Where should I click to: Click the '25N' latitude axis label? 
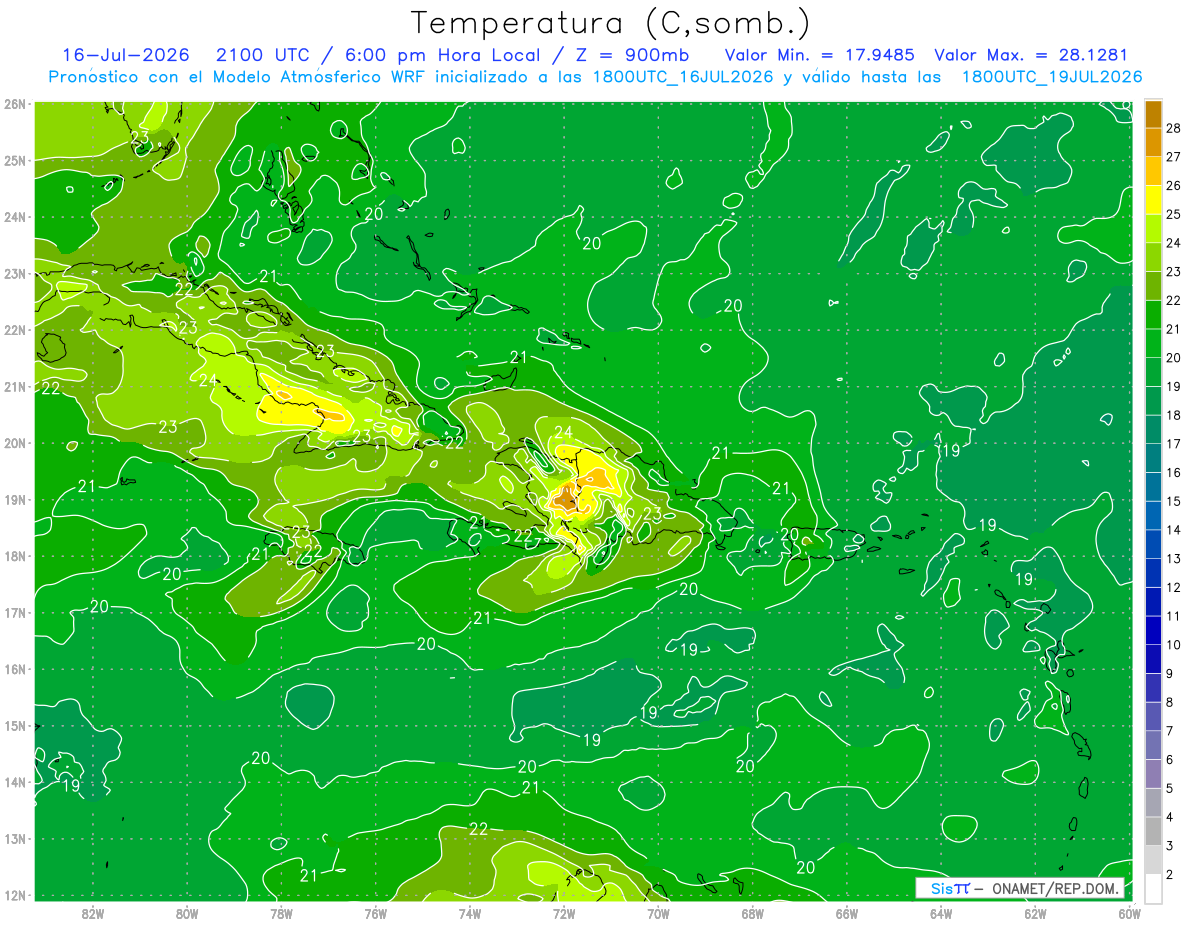click(x=14, y=160)
